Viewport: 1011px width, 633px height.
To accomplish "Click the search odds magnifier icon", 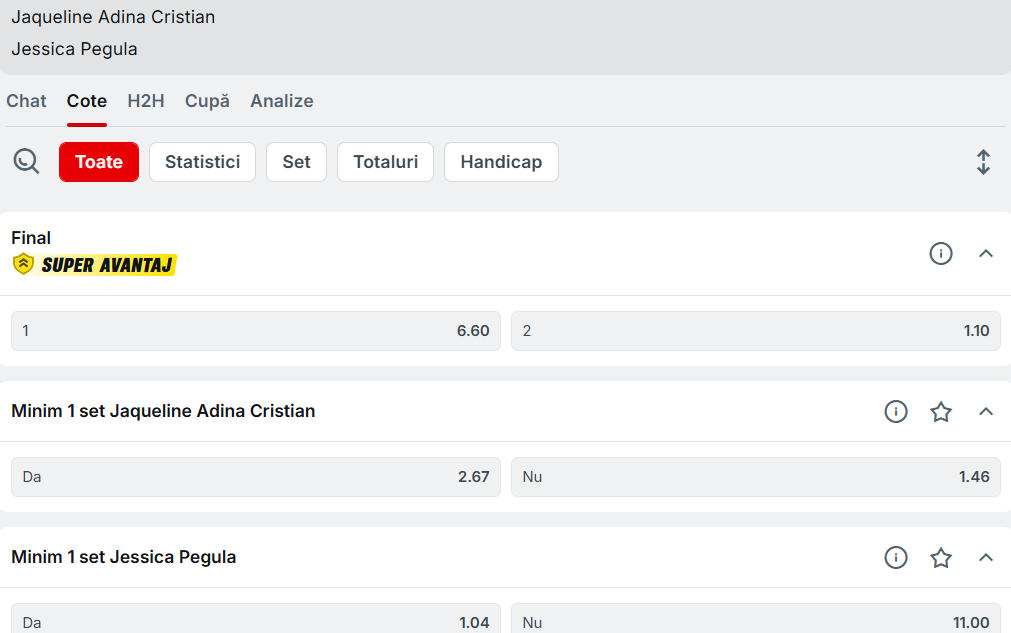I will (x=26, y=161).
